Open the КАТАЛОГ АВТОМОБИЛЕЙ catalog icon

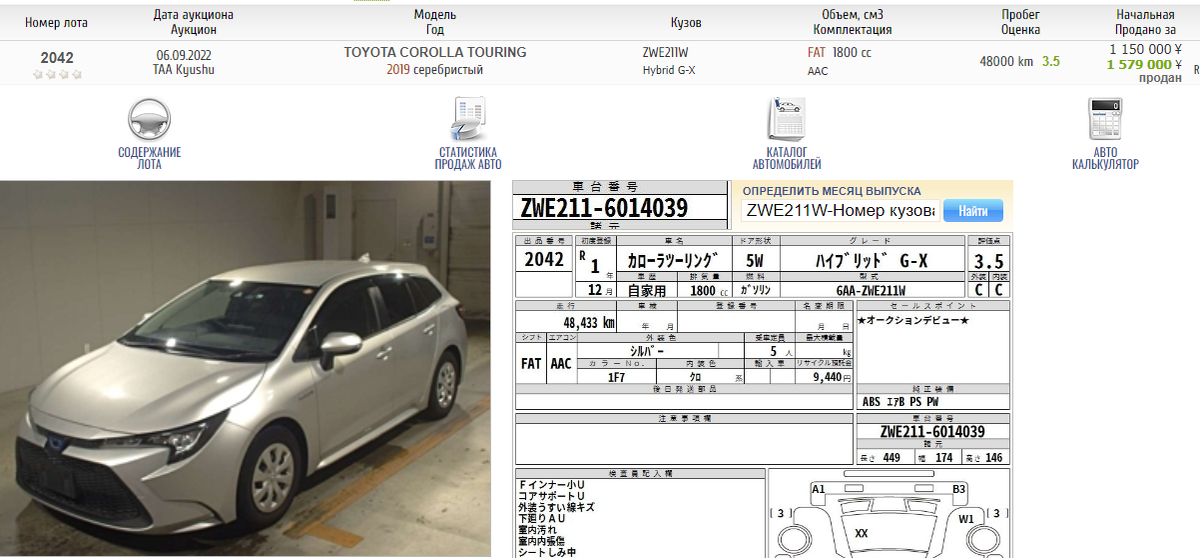[786, 120]
